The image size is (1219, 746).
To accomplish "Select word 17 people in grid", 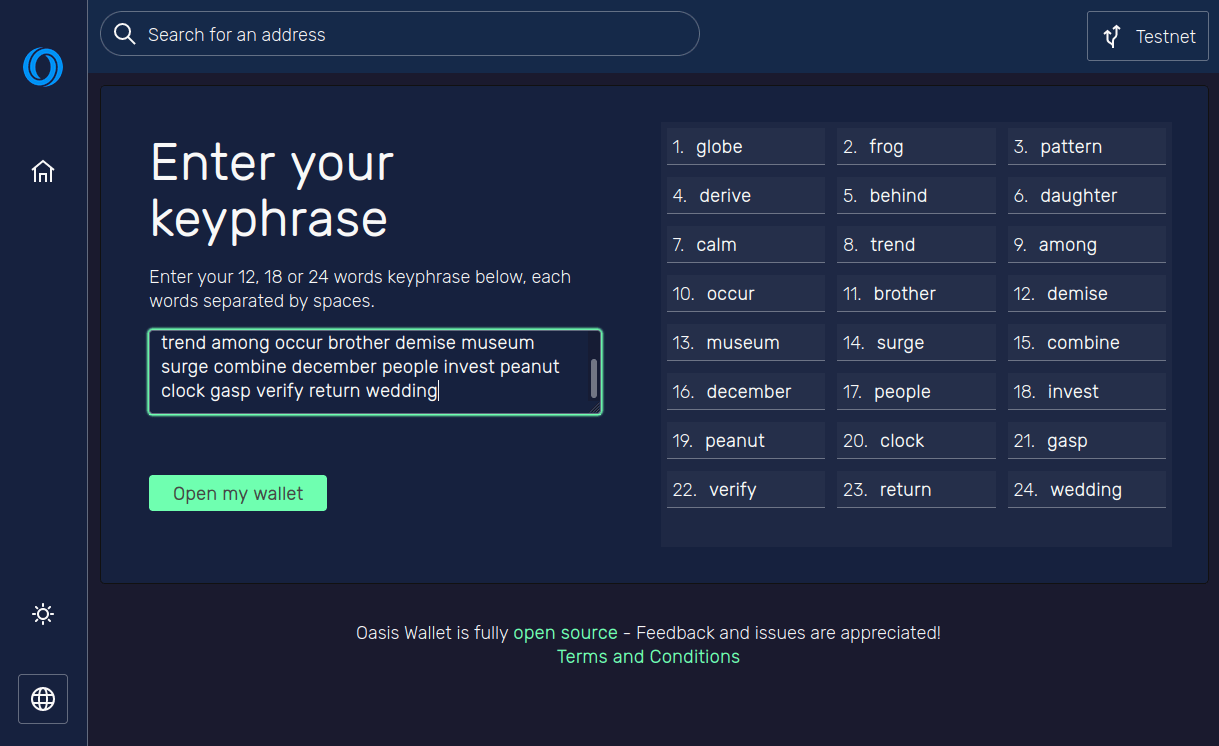I will [916, 392].
